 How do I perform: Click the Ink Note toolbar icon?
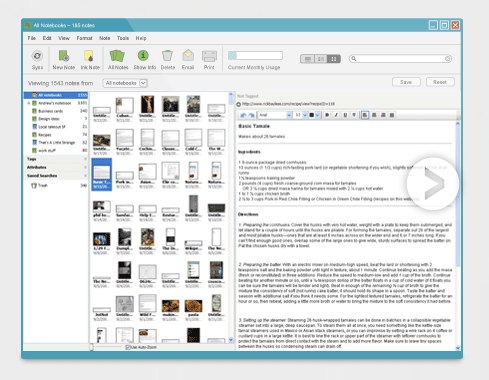pos(89,56)
